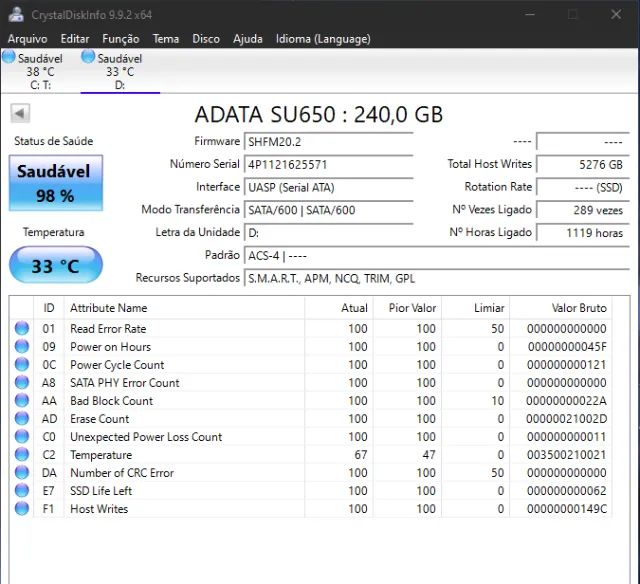Viewport: 640px width, 584px height.
Task: Click the ID column header
Action: point(49,308)
